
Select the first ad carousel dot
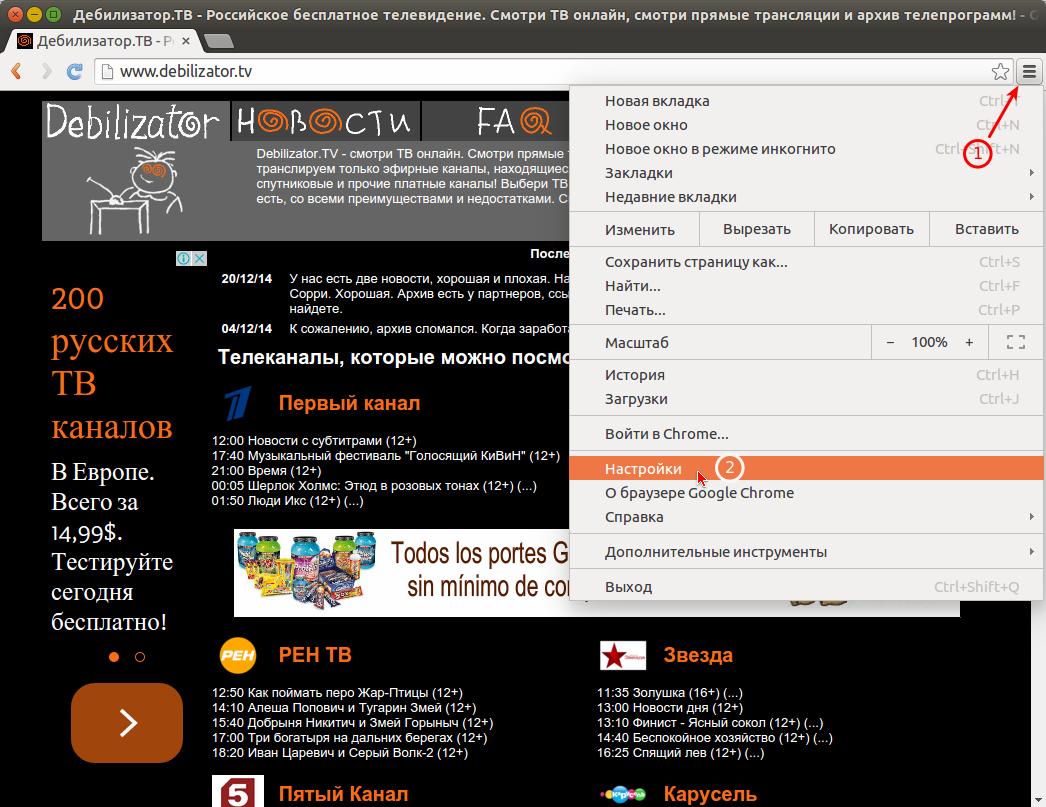pos(114,657)
